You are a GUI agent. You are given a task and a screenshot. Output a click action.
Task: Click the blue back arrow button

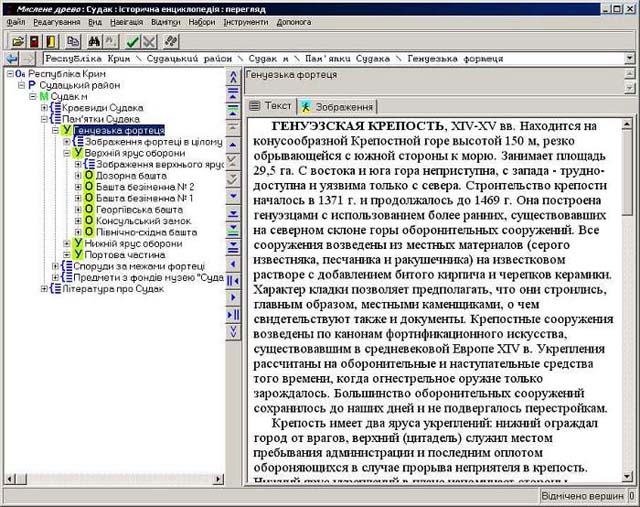tap(12, 60)
